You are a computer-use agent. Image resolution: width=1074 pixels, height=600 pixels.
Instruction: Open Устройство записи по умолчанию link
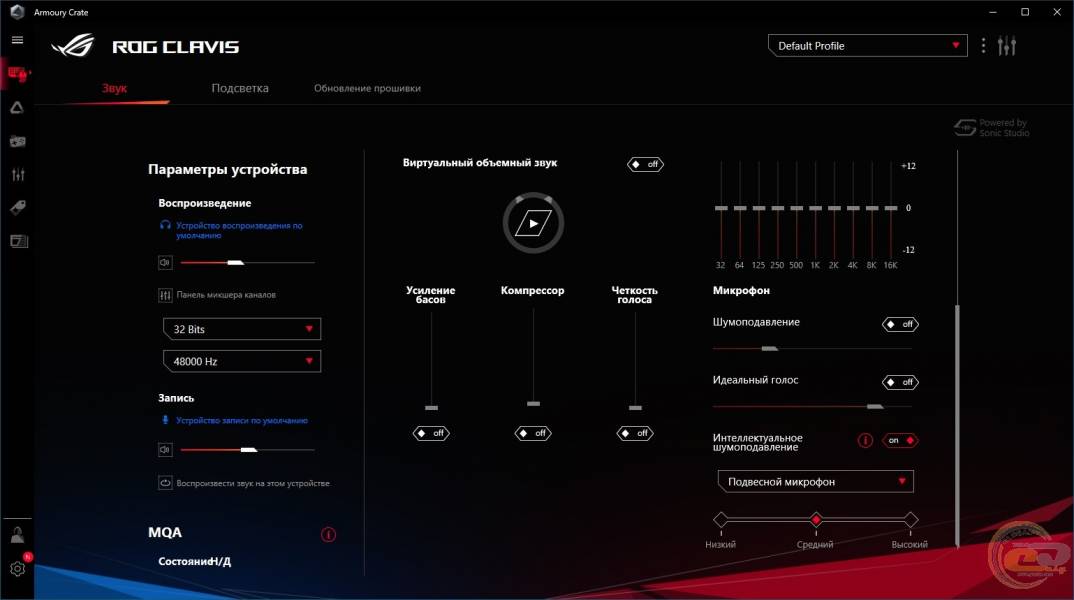pos(242,421)
